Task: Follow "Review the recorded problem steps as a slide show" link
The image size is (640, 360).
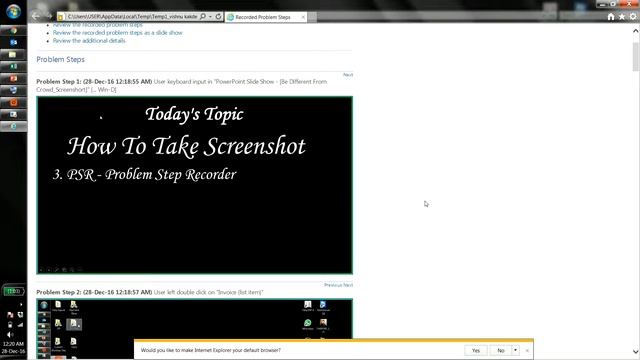Action: tap(118, 33)
